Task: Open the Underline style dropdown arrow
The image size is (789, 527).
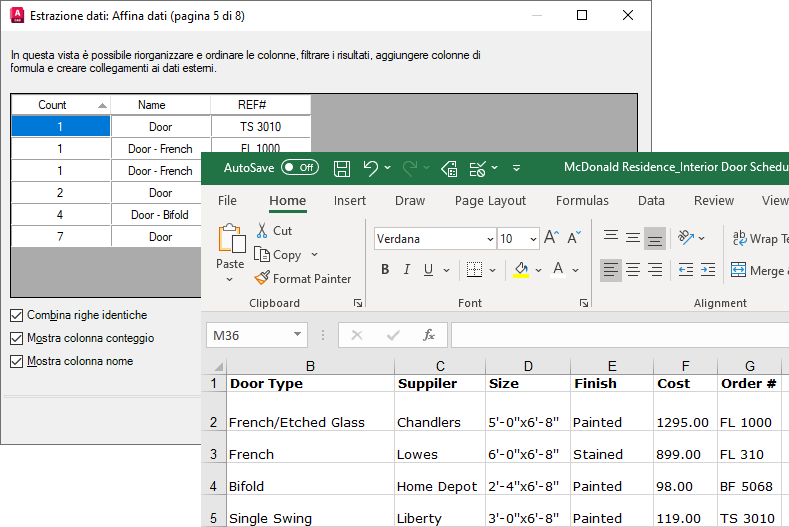Action: 446,270
